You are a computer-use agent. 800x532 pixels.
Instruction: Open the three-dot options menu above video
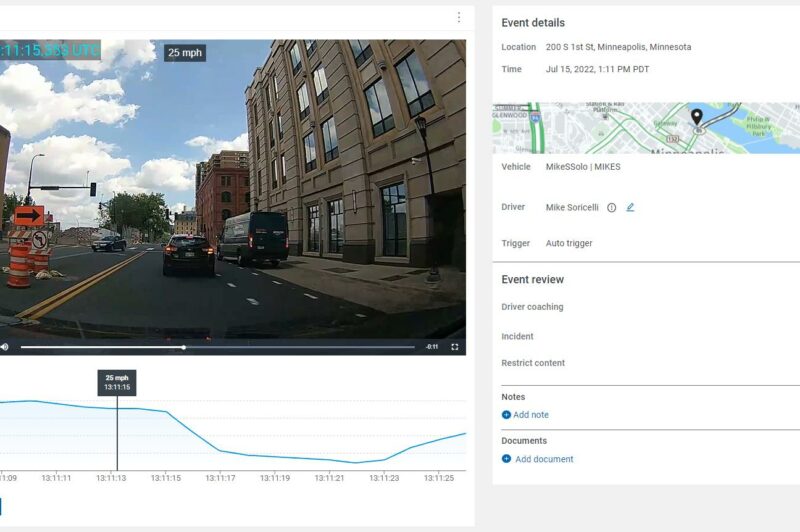click(x=459, y=17)
